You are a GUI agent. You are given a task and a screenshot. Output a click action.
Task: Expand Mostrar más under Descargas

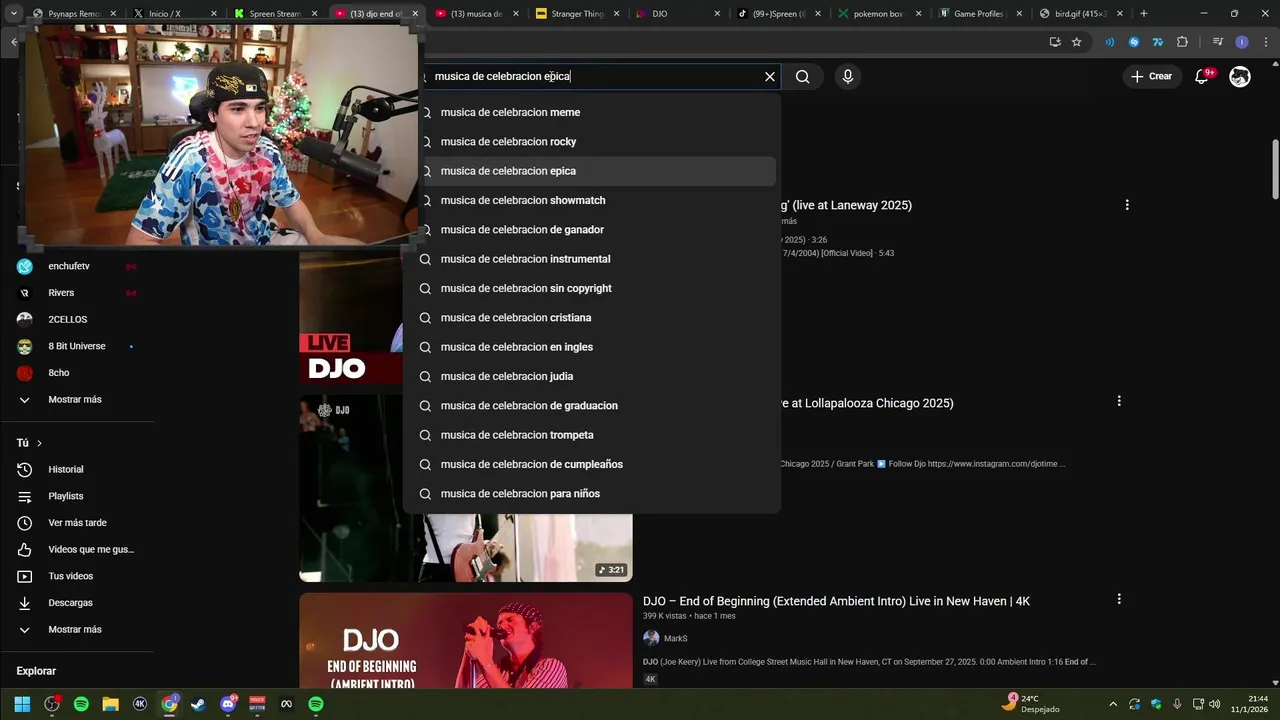(x=77, y=630)
